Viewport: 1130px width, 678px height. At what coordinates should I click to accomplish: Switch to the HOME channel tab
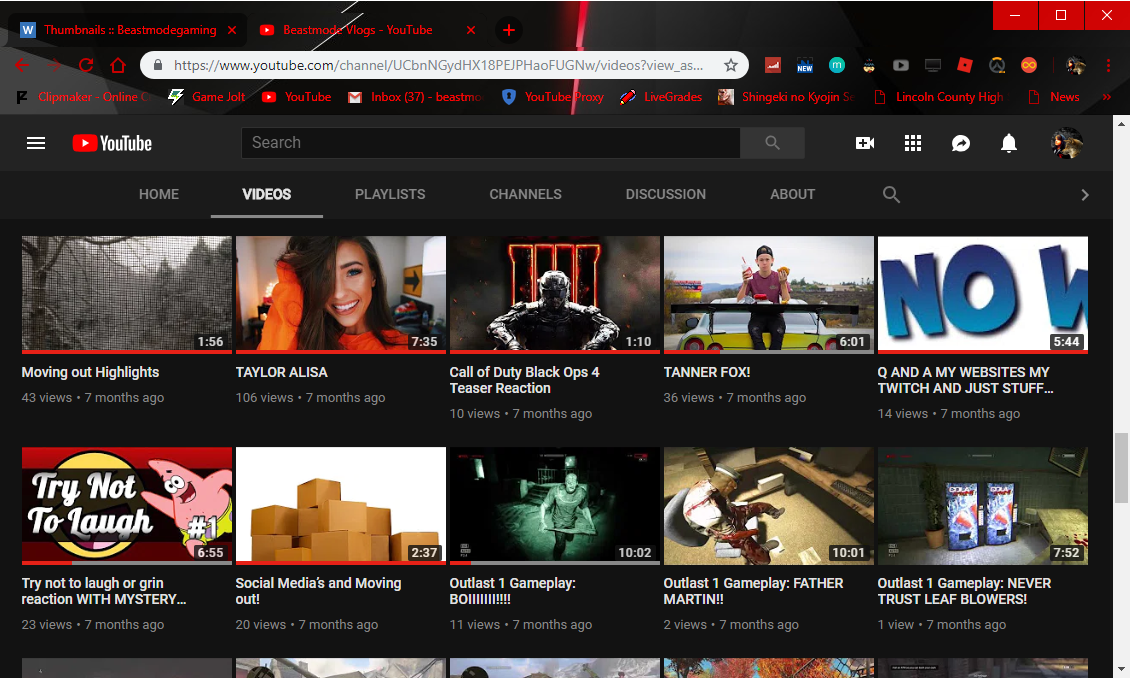tap(159, 195)
